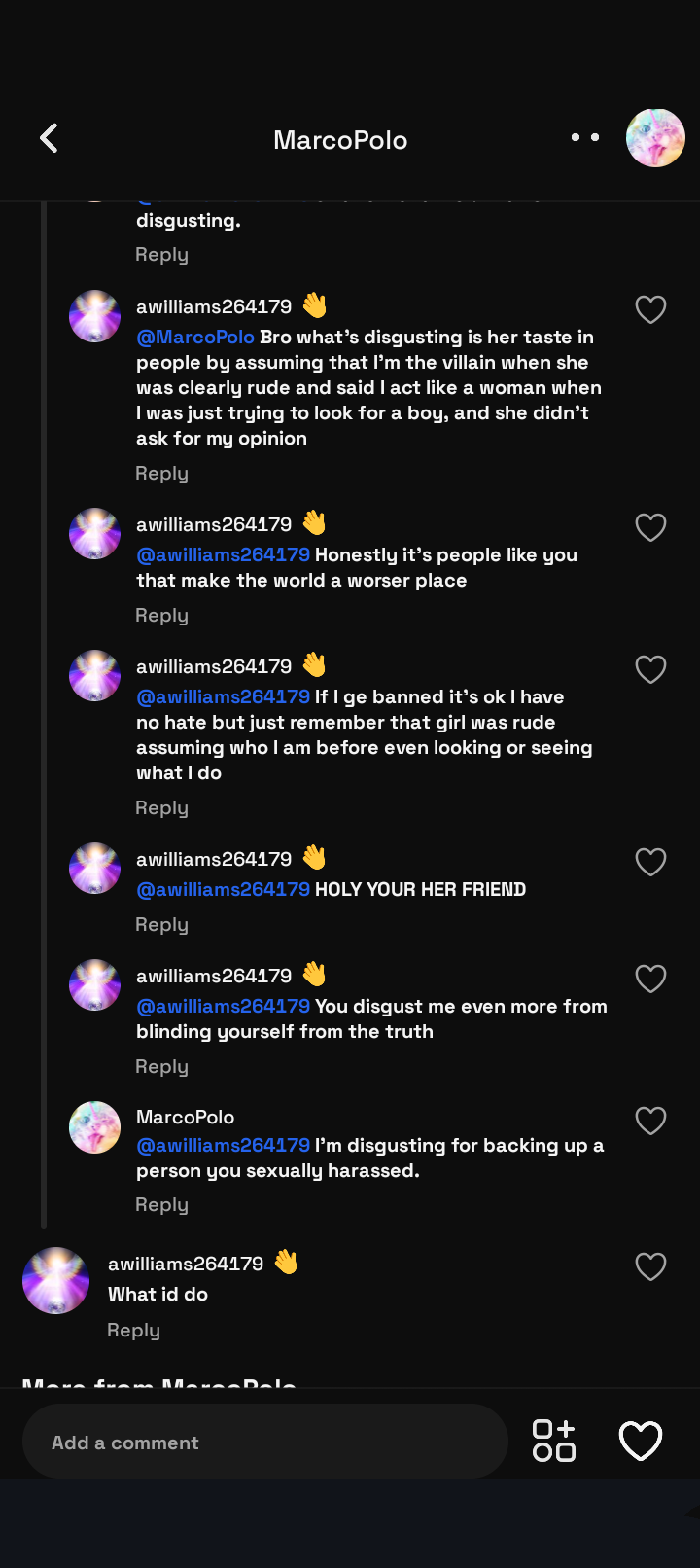Viewport: 700px width, 1568px height.
Task: Like the 'Honestly it's people like you' comment
Action: [650, 527]
